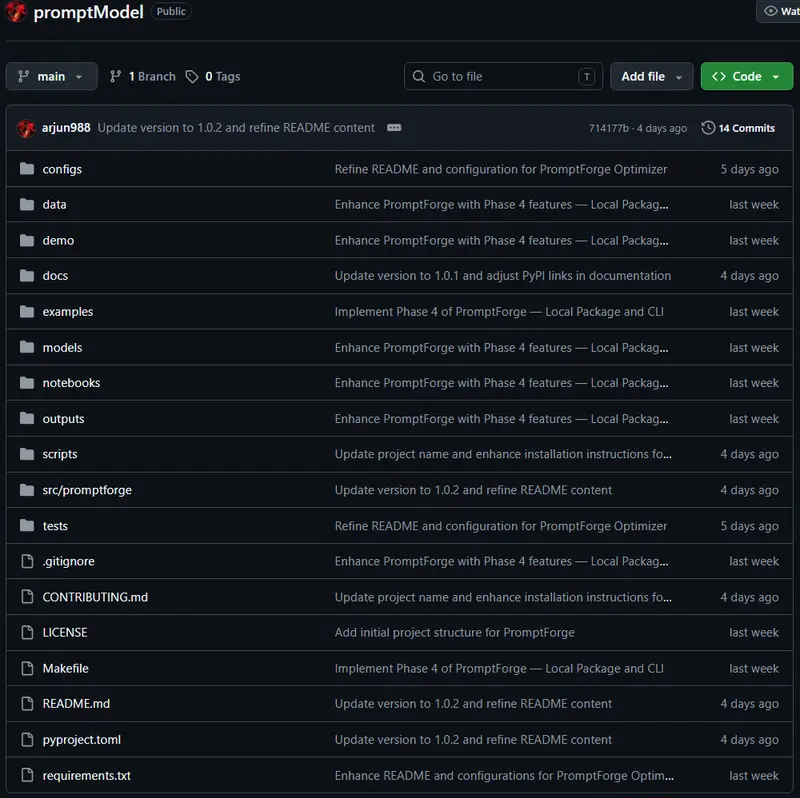Click the arjun988 commit author avatar
This screenshot has width=800, height=798.
point(26,128)
